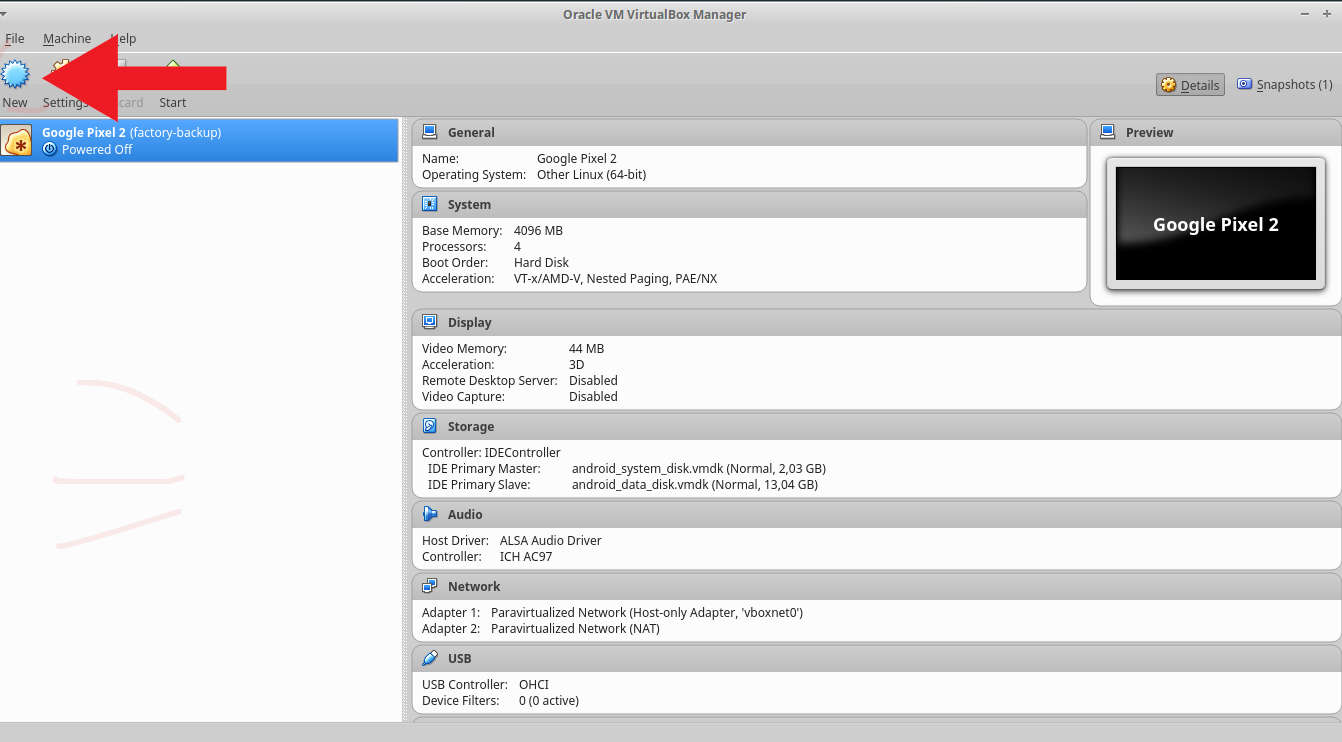Click the Display section header
This screenshot has height=742, width=1342.
point(877,322)
